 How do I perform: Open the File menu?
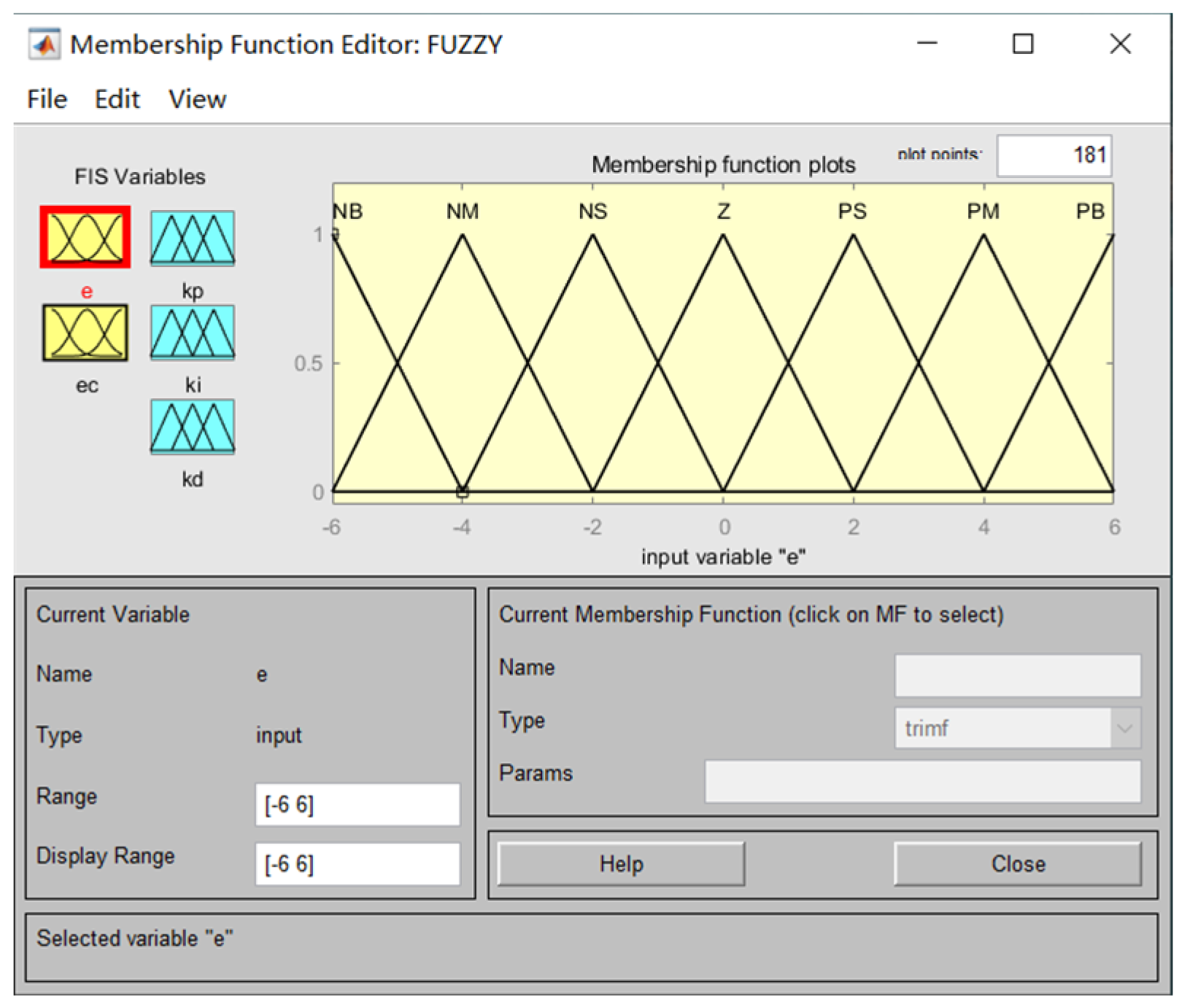coord(47,99)
